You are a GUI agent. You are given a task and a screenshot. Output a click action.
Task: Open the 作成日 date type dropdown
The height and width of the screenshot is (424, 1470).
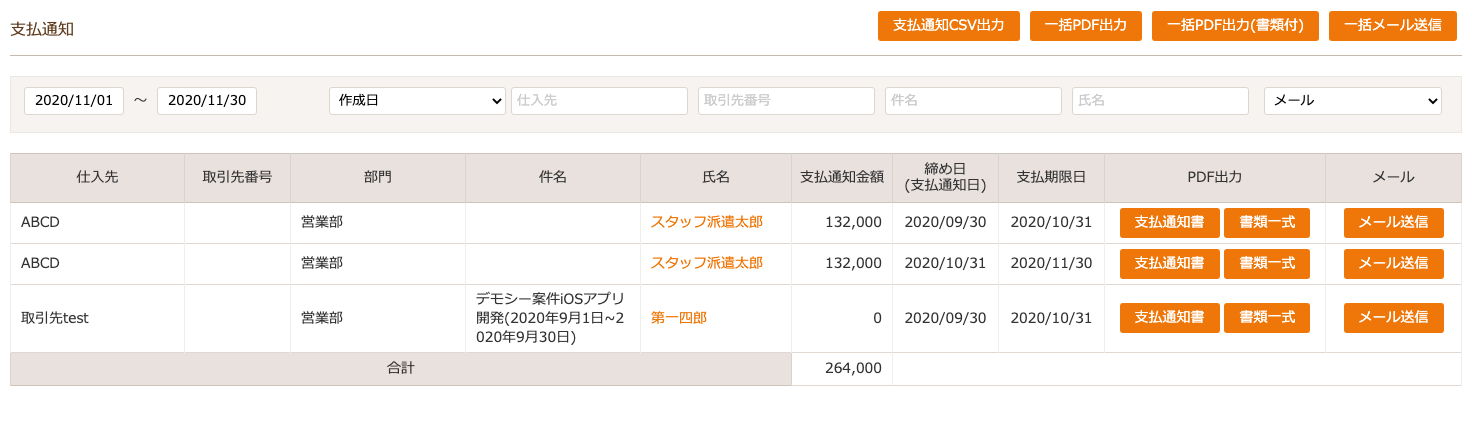point(417,101)
